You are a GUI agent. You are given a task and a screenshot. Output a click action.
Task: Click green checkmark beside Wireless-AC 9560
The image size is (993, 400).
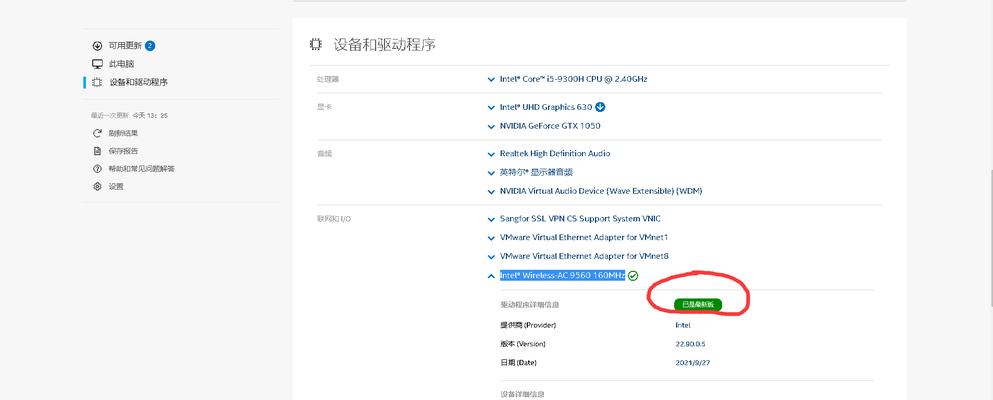(633, 275)
